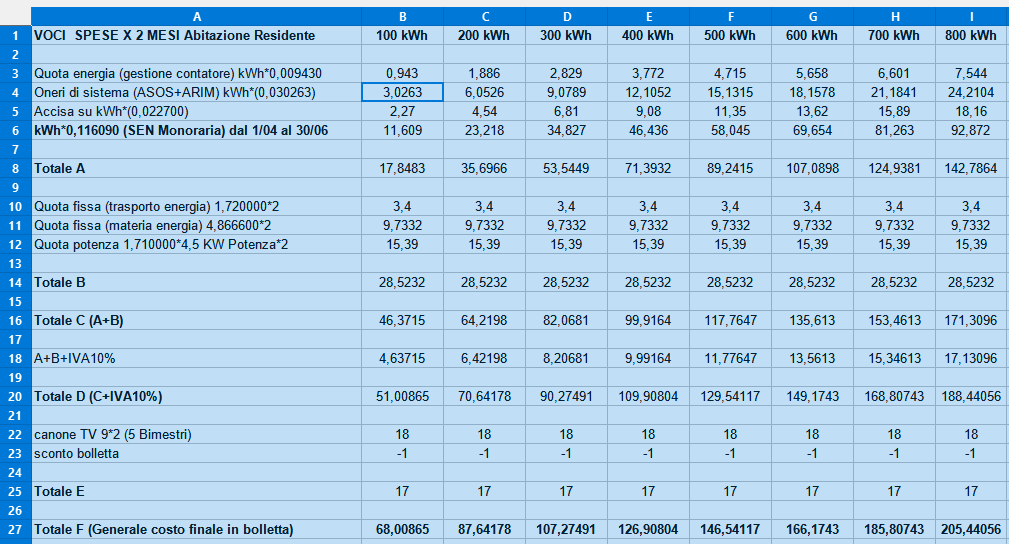Click Totale A value 17,8483
The width and height of the screenshot is (1009, 544).
[402, 169]
